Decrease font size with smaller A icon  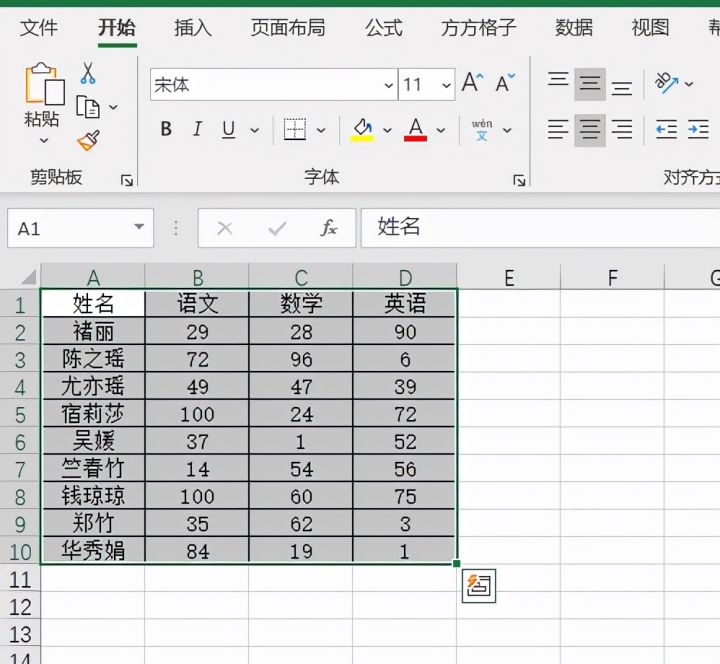point(505,83)
